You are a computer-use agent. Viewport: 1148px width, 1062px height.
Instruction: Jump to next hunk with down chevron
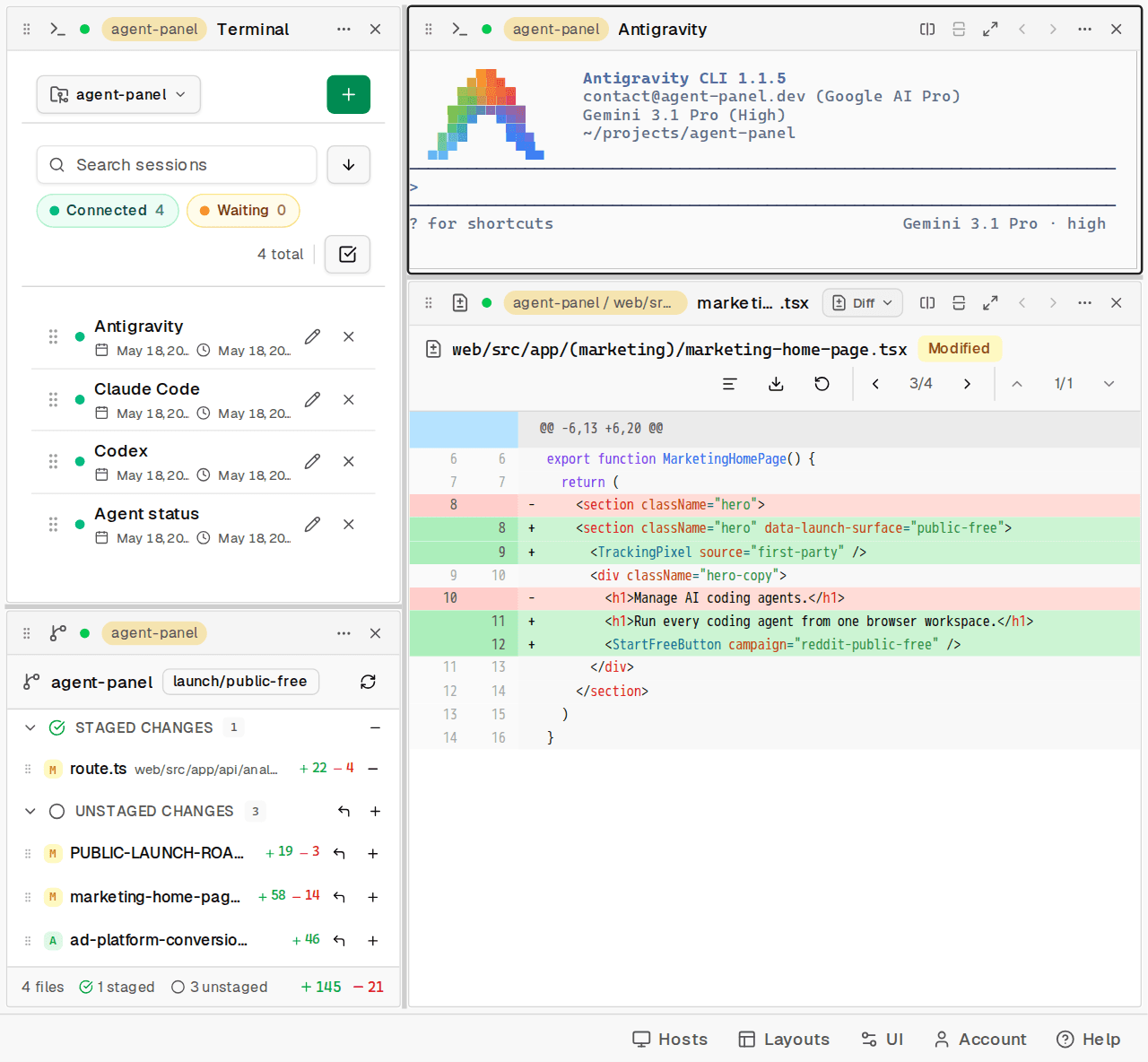point(1109,384)
